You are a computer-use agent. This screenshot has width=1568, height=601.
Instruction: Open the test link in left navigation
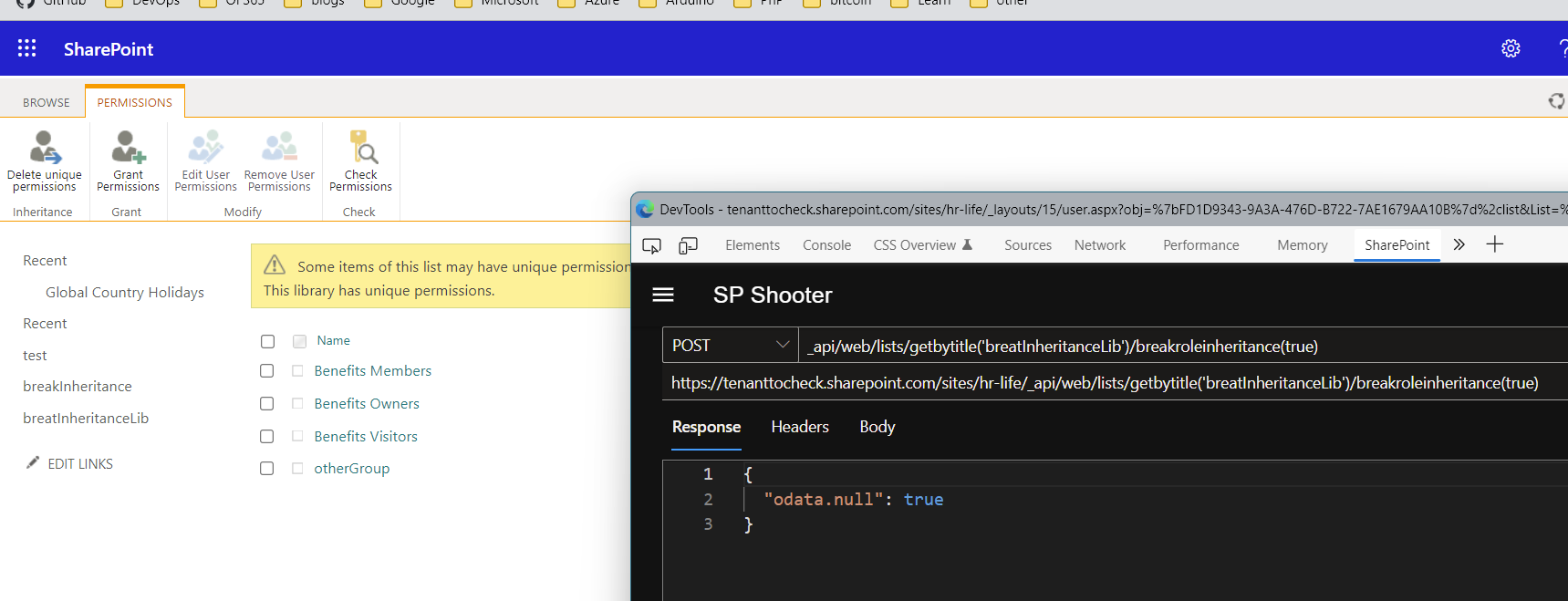35,356
